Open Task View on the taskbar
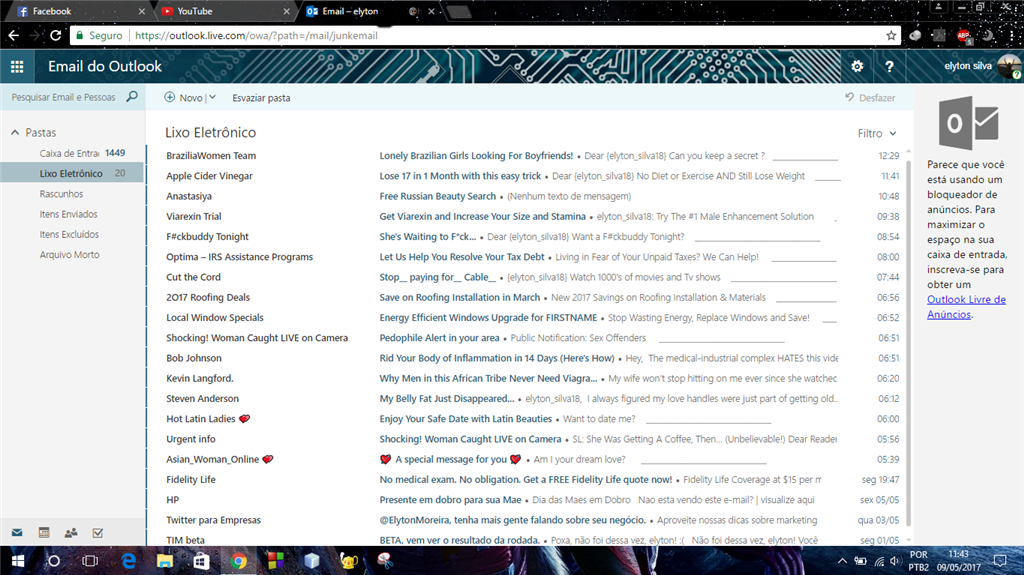Screen dimensions: 1024x575 [x=90, y=561]
